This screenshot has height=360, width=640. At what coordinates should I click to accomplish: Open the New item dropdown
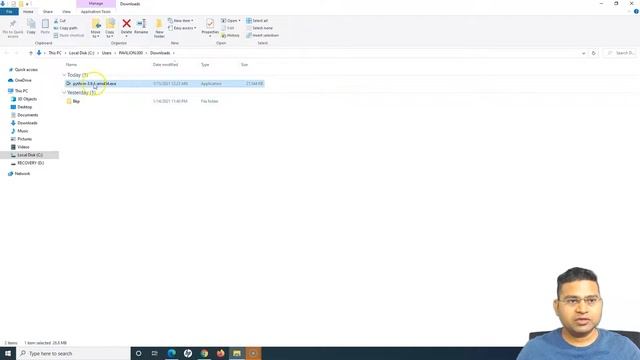(181, 21)
